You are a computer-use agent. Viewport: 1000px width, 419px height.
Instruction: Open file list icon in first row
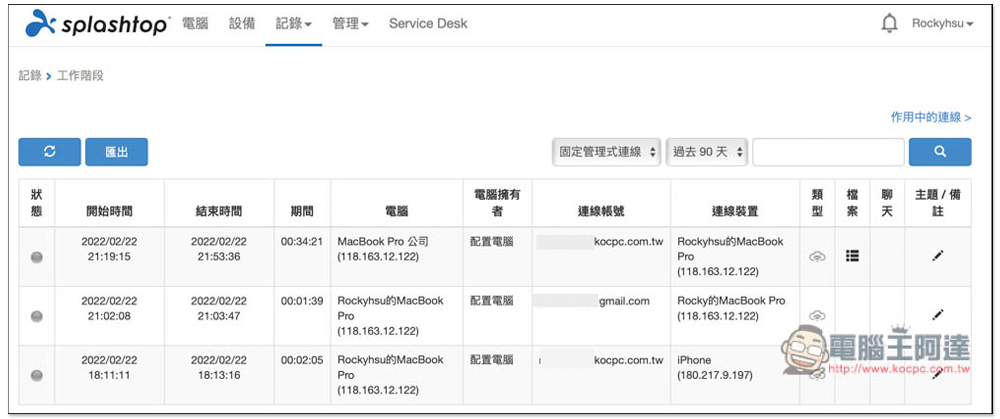(853, 256)
